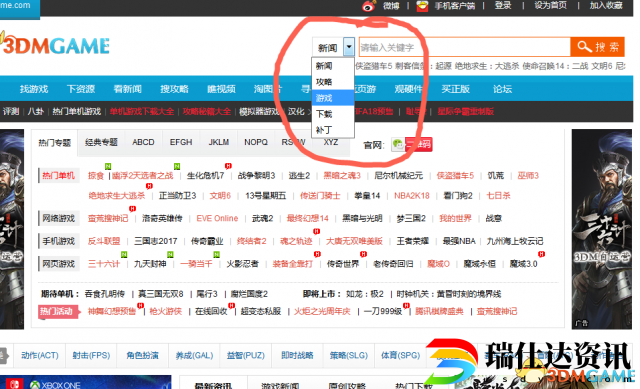
Task: Click the Nintendo Switch icon
Action: pyautogui.click(x=13, y=384)
